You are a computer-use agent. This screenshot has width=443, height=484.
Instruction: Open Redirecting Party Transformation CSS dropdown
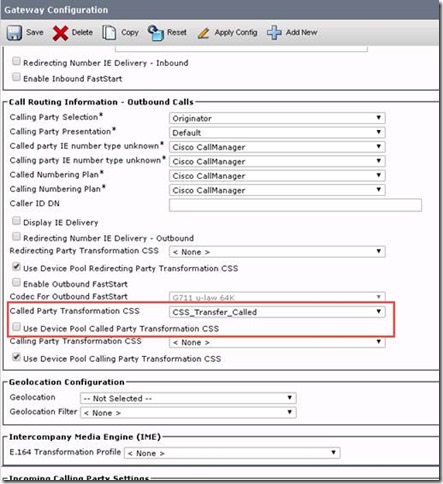coord(277,252)
